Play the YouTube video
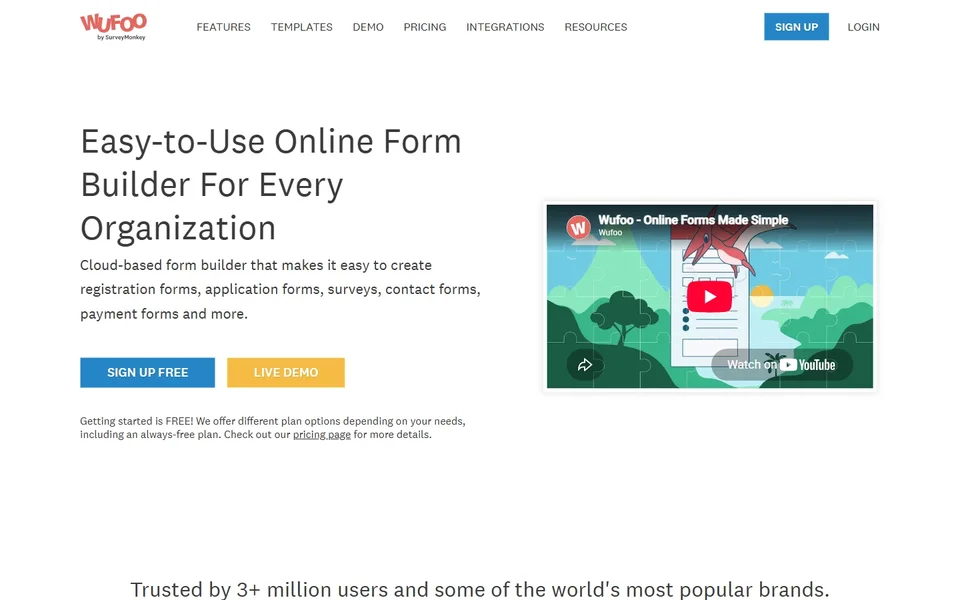This screenshot has width=960, height=600. point(709,296)
